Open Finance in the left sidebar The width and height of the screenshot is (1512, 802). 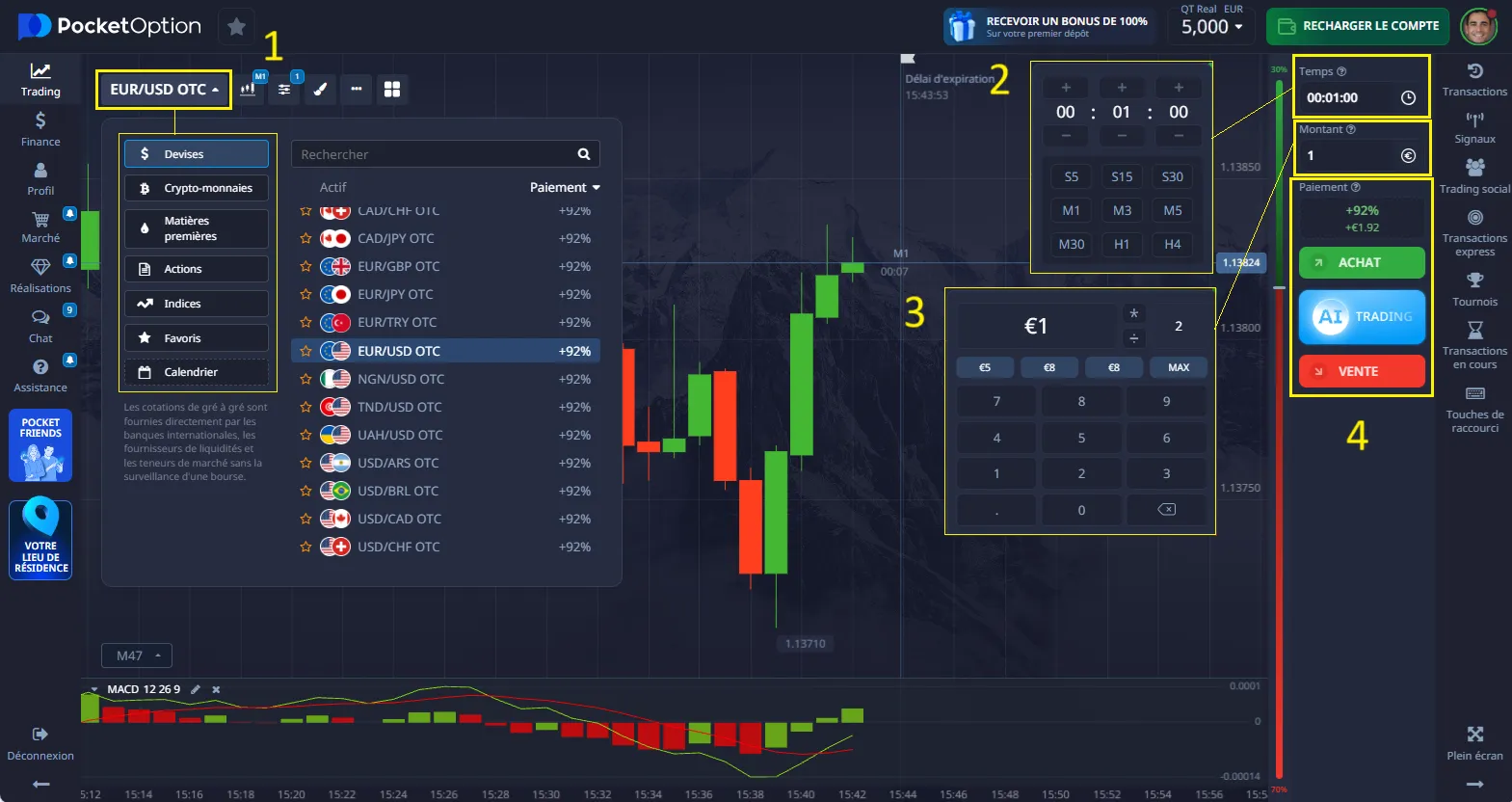click(40, 129)
